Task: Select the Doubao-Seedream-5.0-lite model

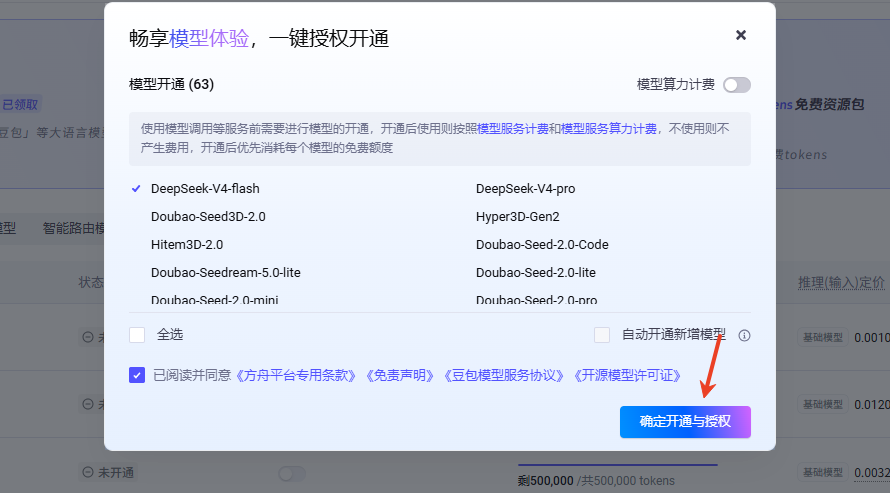Action: pos(225,272)
